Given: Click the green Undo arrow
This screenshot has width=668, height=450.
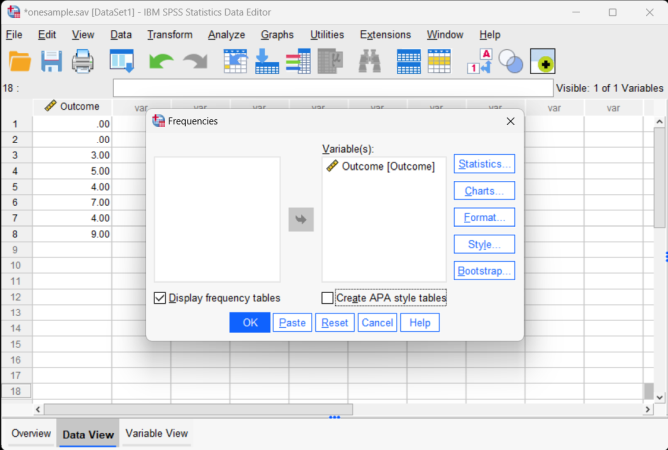Looking at the screenshot, I should click(161, 61).
